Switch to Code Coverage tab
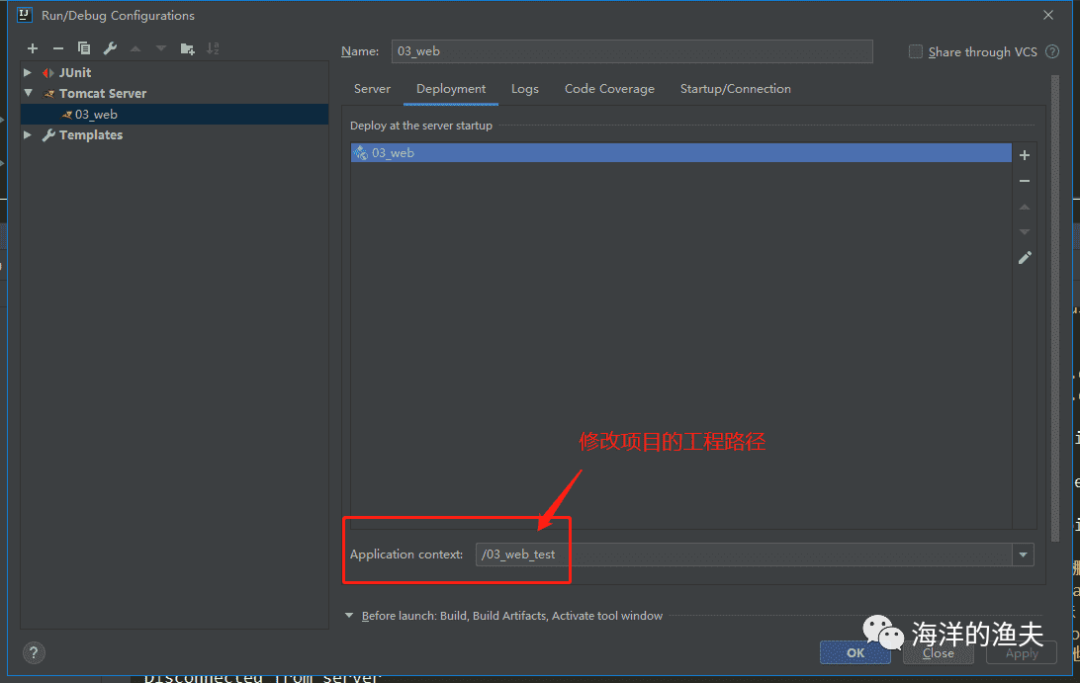 (610, 89)
